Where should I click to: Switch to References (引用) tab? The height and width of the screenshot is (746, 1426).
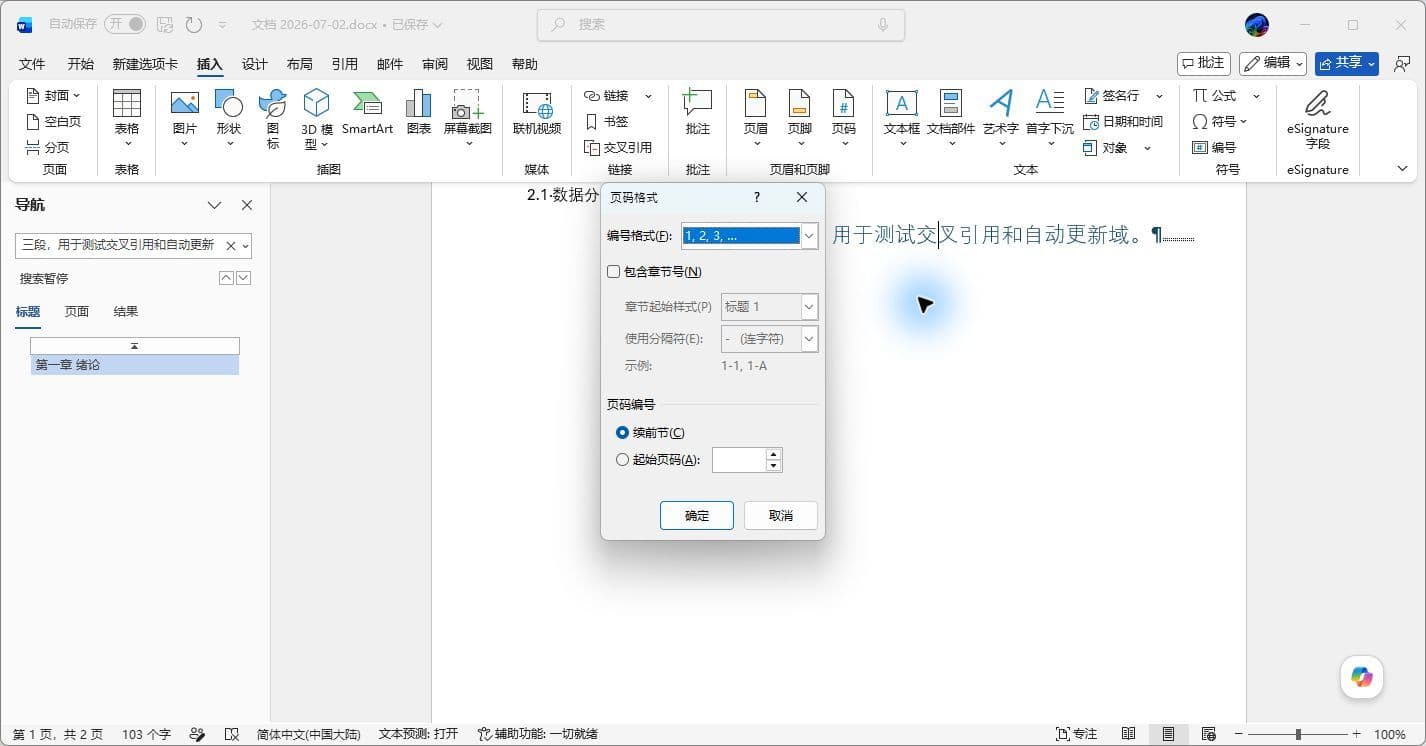coord(344,64)
